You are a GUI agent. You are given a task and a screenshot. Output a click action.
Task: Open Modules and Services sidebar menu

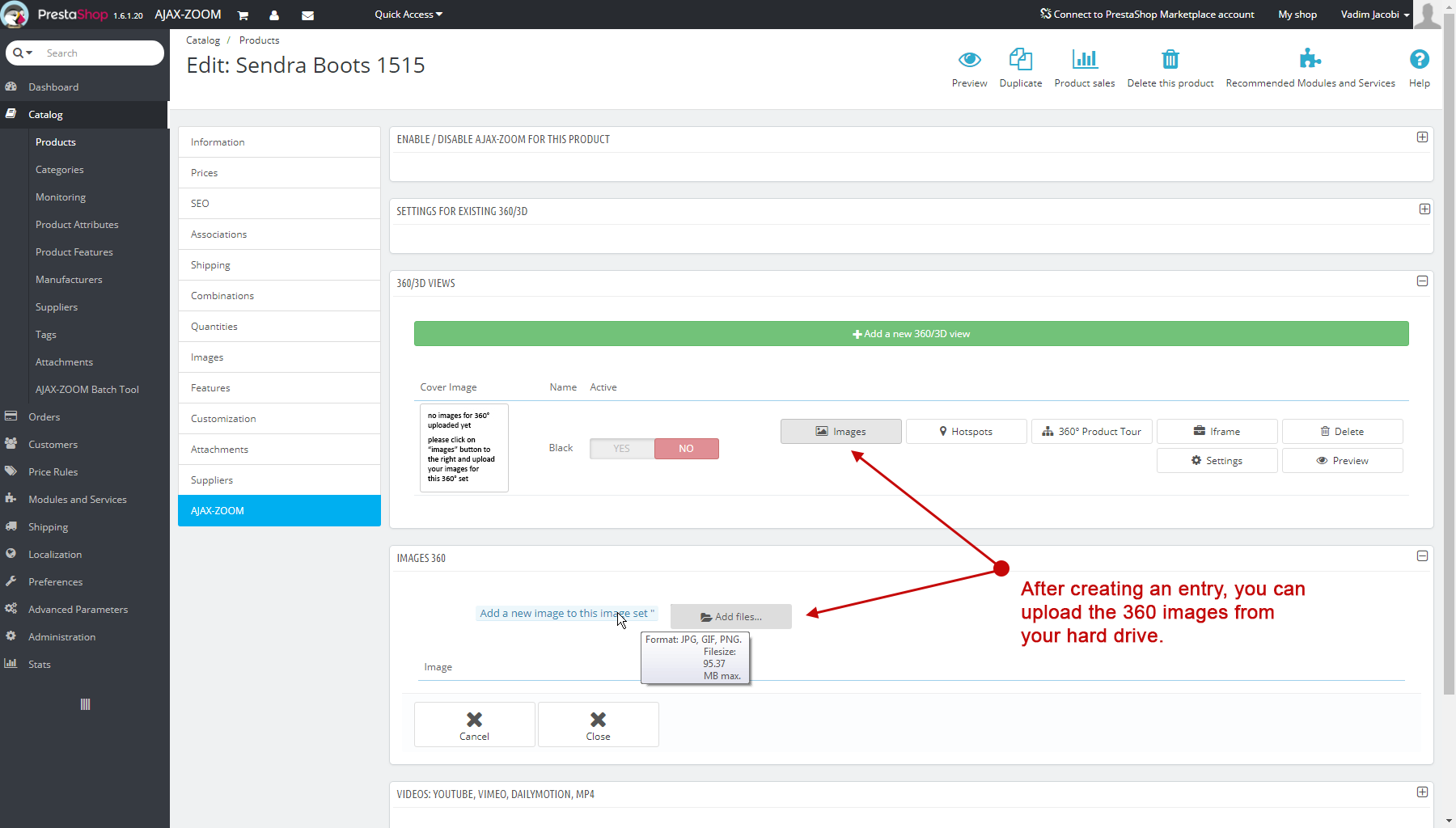pos(84,500)
